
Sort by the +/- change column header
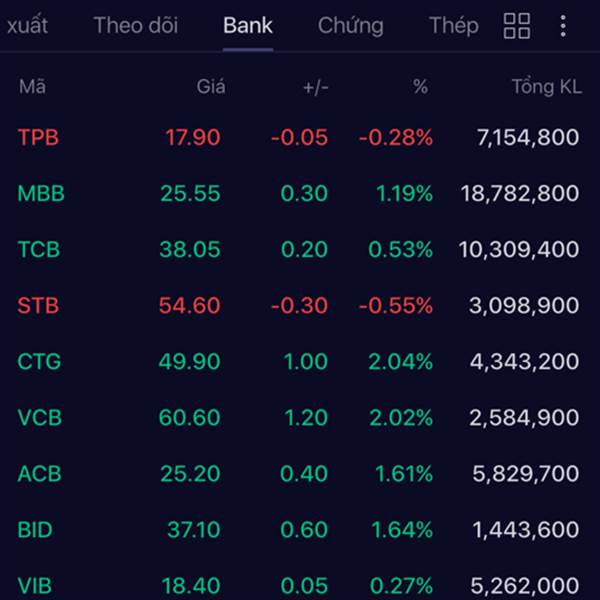point(315,87)
